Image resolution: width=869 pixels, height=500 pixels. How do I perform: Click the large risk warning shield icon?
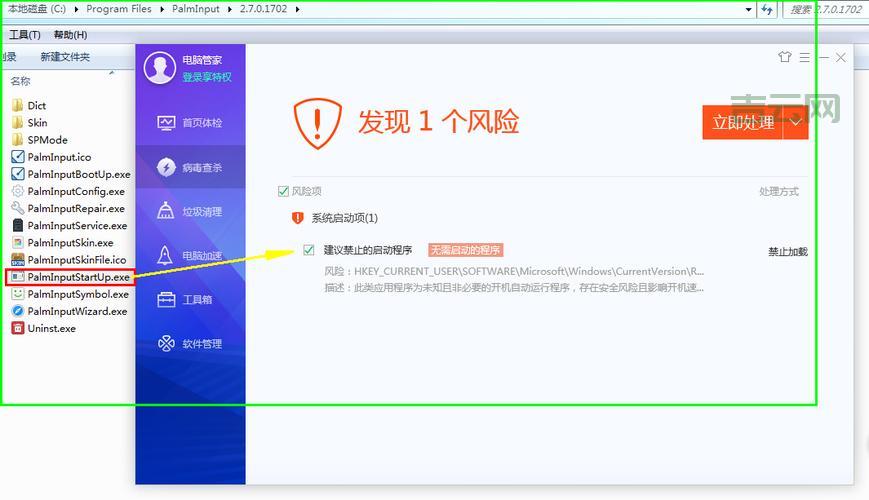(x=317, y=123)
